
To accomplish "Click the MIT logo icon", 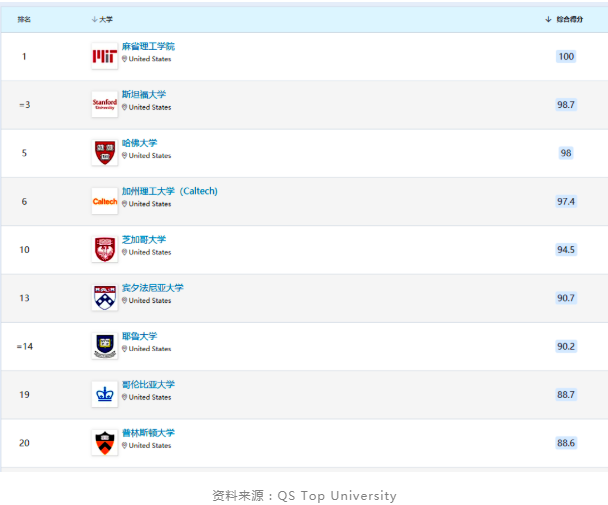I will point(104,57).
